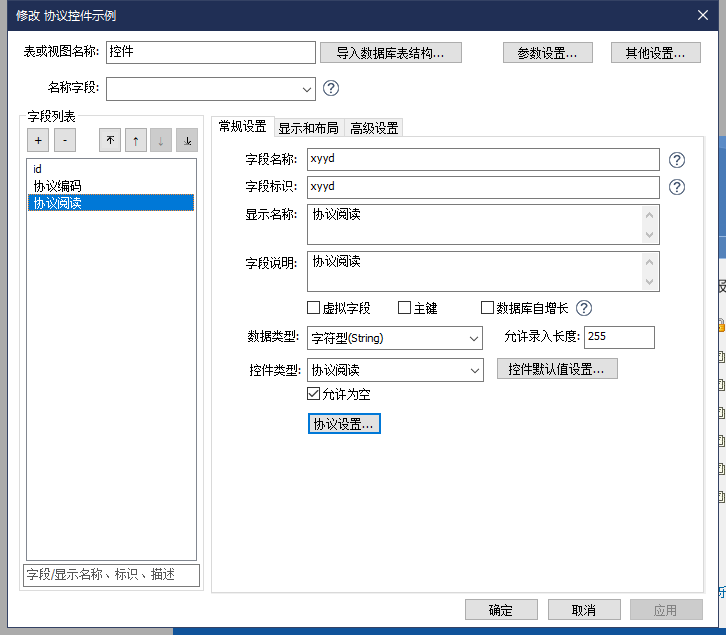The width and height of the screenshot is (726, 635).
Task: Click help icon next to 数据库自增长
Action: (584, 308)
